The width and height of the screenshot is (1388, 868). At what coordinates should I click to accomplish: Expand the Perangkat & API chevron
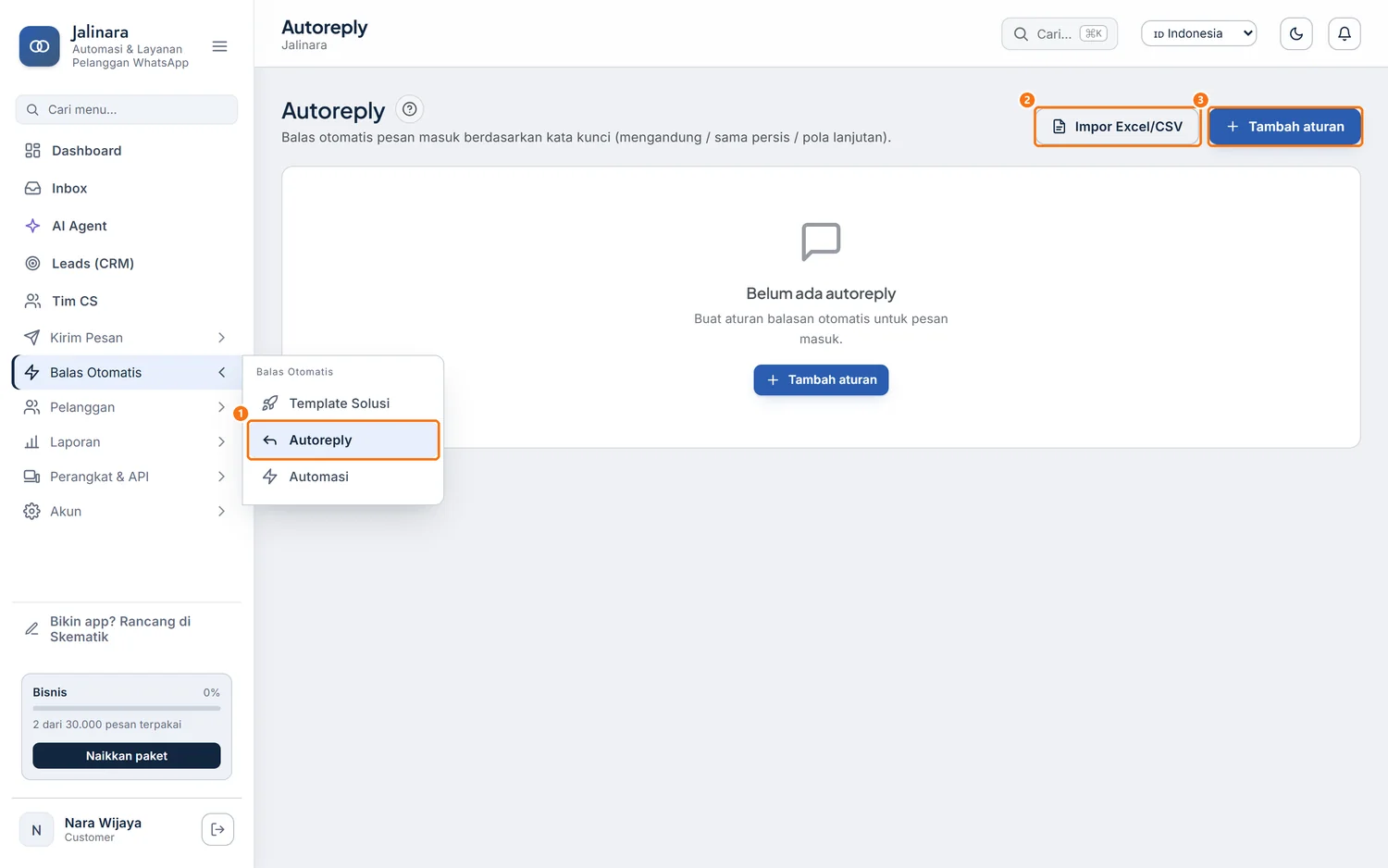221,477
